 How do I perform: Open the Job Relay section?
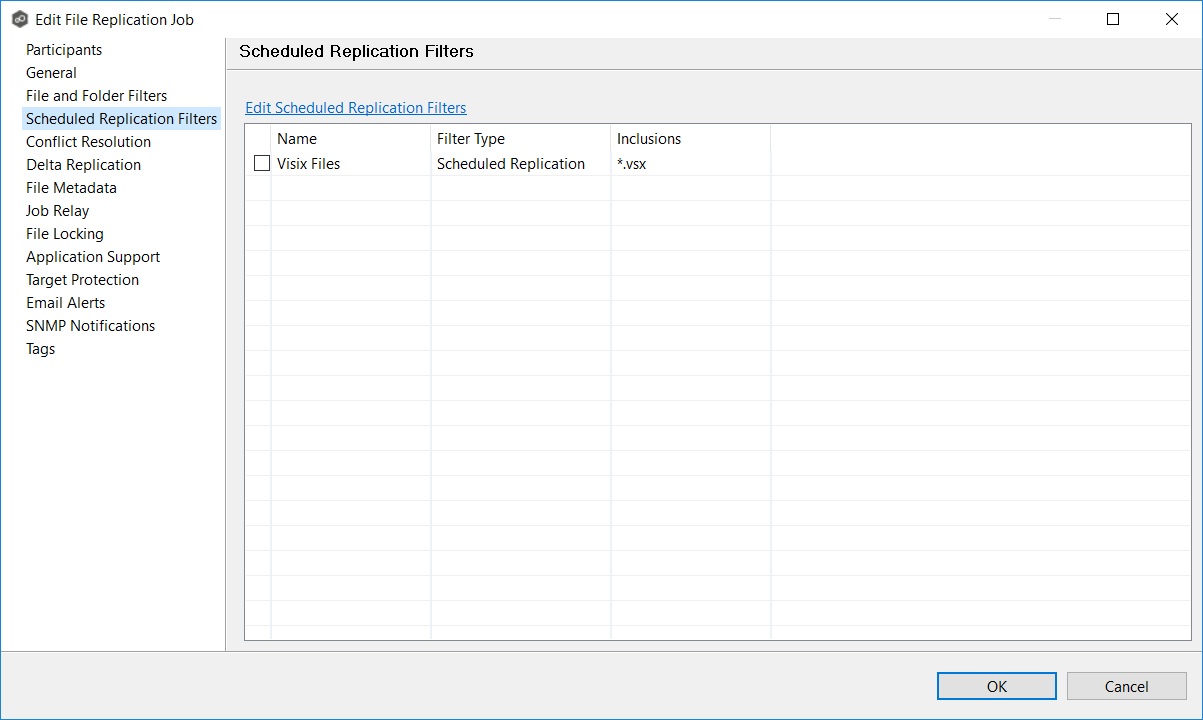[57, 210]
